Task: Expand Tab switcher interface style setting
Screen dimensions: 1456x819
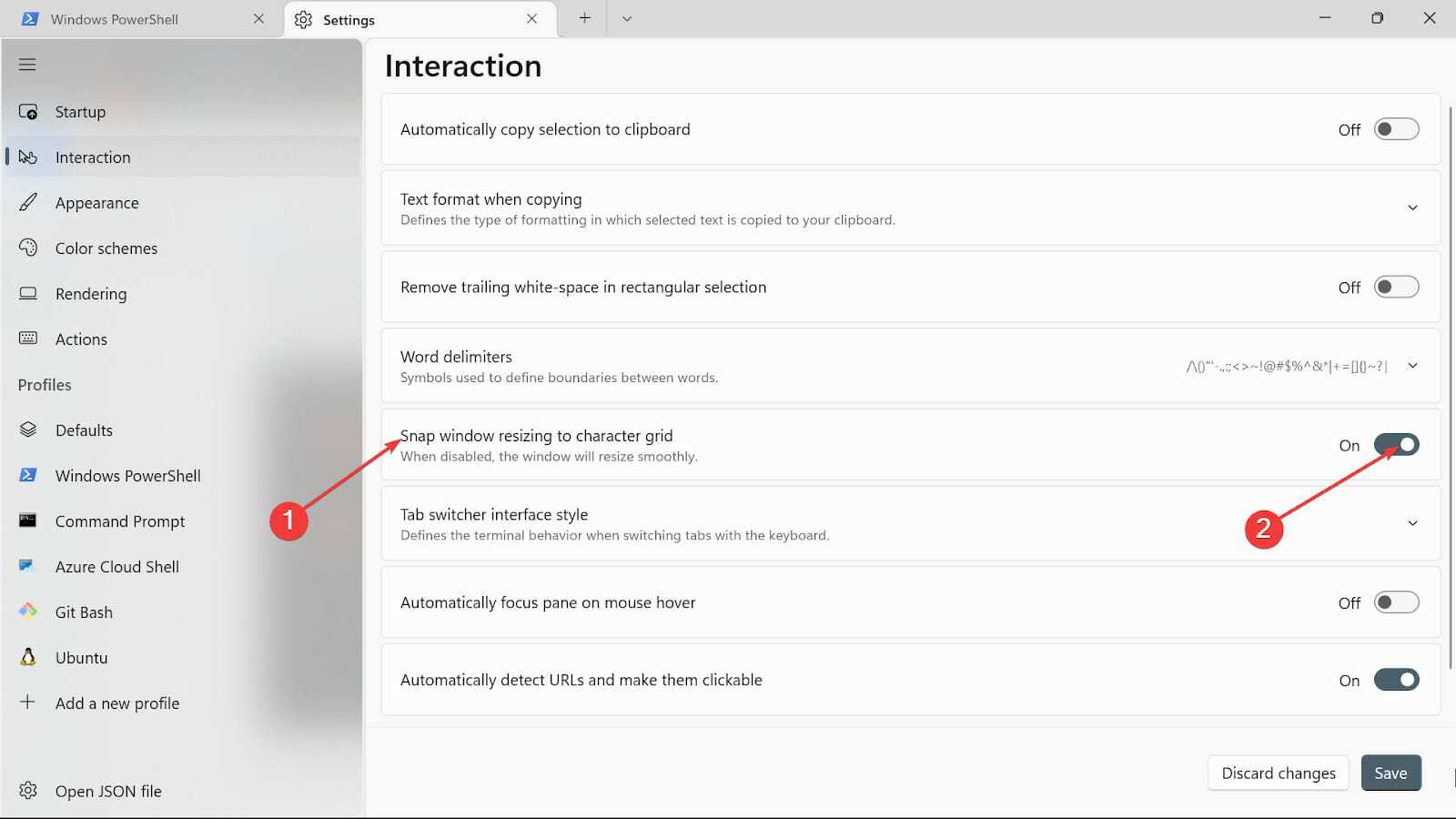Action: [x=1412, y=523]
